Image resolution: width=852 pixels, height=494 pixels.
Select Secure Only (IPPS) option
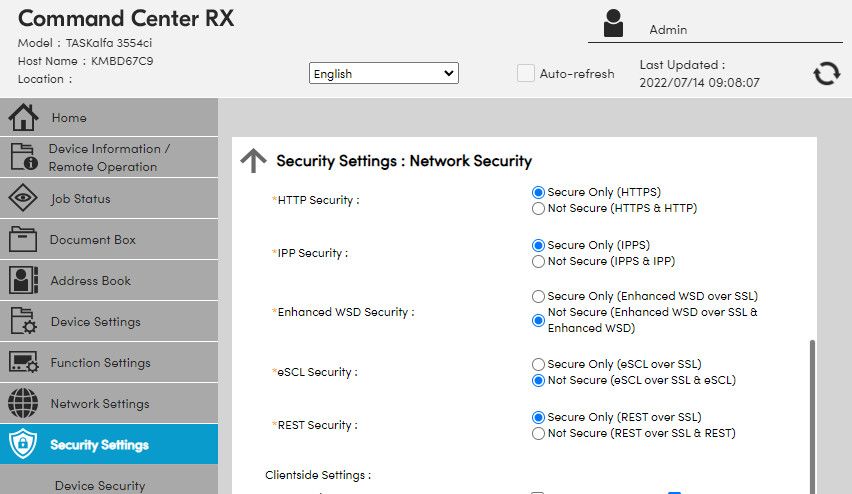point(538,246)
